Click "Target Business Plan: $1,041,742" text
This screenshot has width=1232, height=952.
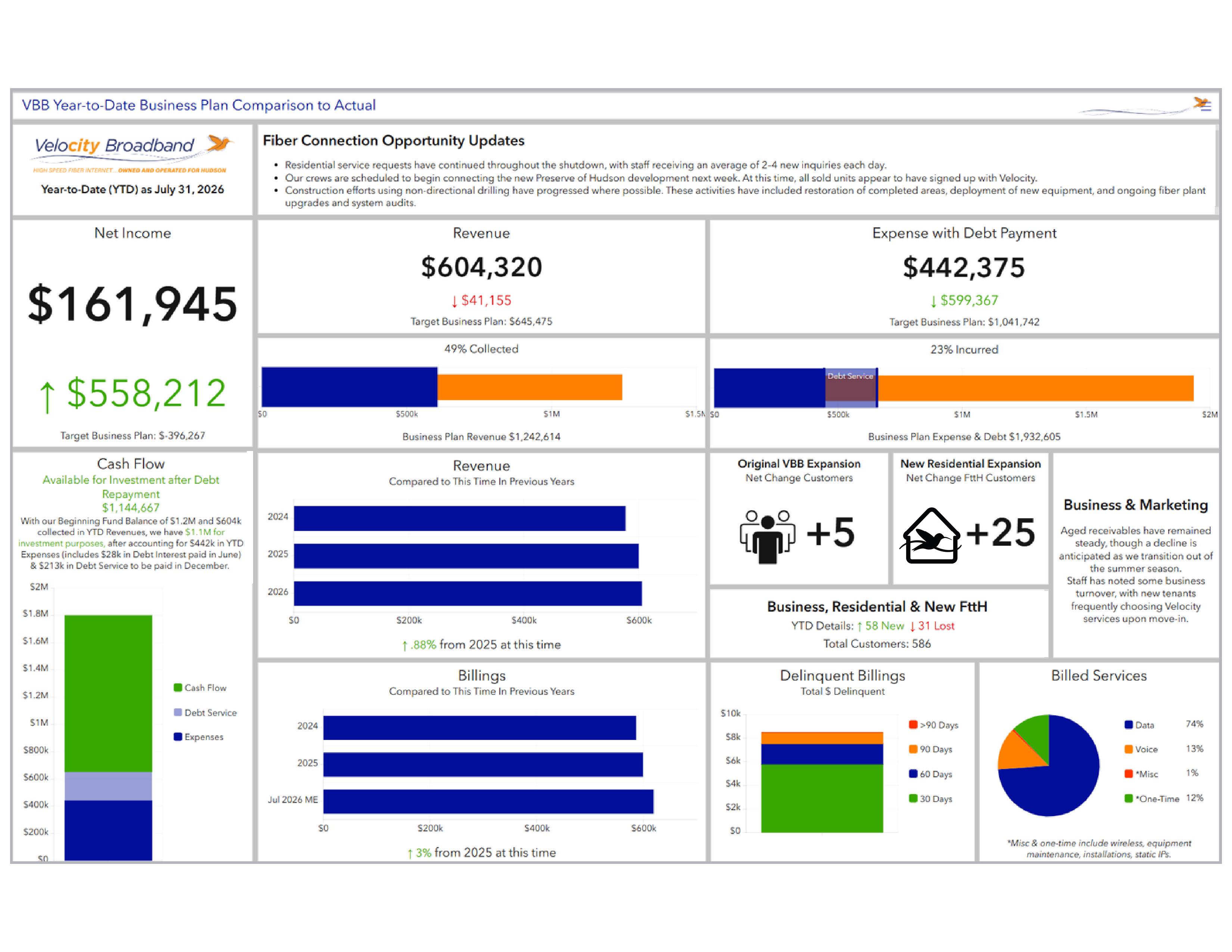964,322
